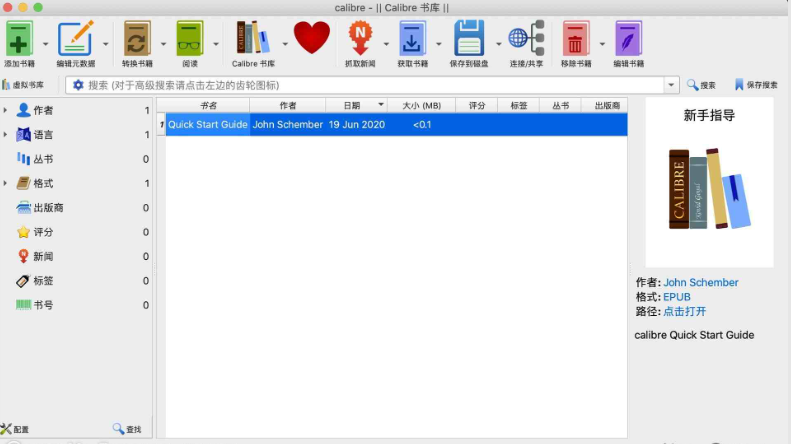Viewport: 791px width, 444px height.
Task: Click the Add books (添加书籍) icon
Action: [x=19, y=38]
